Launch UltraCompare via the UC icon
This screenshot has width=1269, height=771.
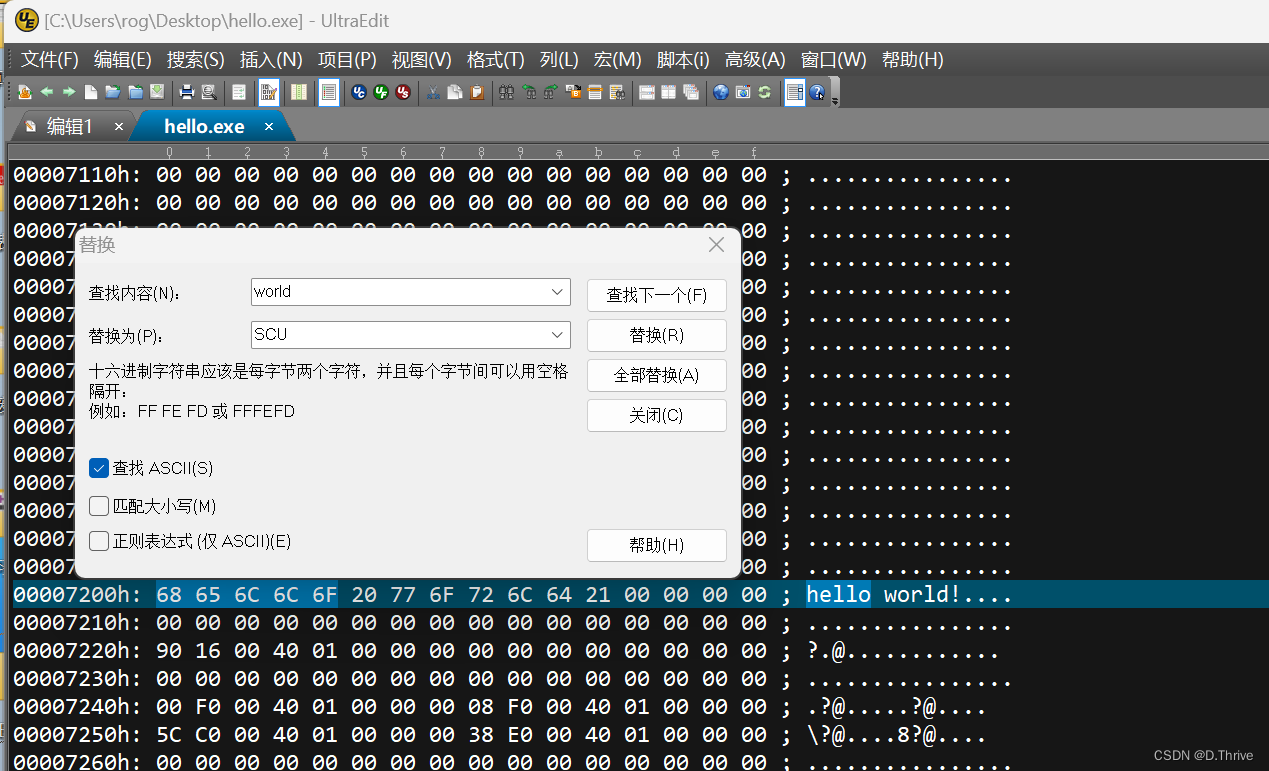[358, 92]
